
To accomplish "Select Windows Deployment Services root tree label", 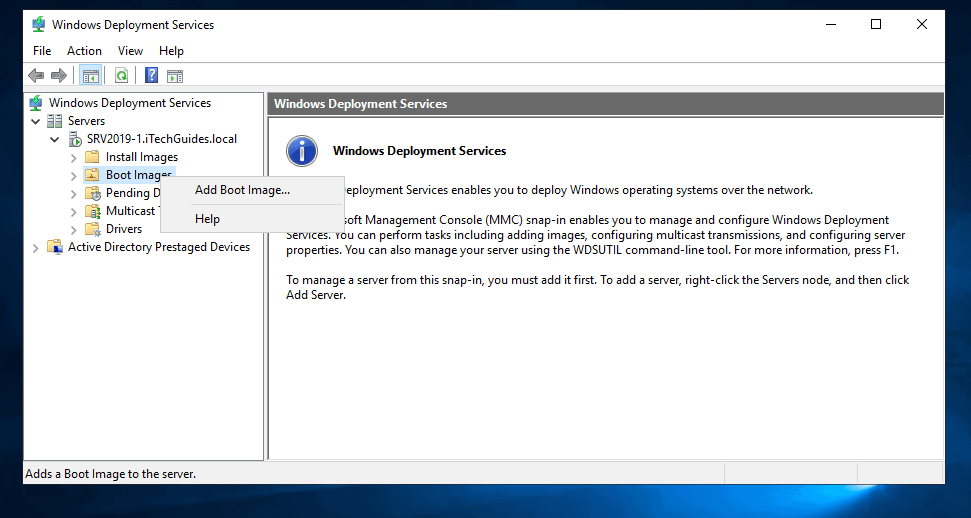I will [130, 103].
